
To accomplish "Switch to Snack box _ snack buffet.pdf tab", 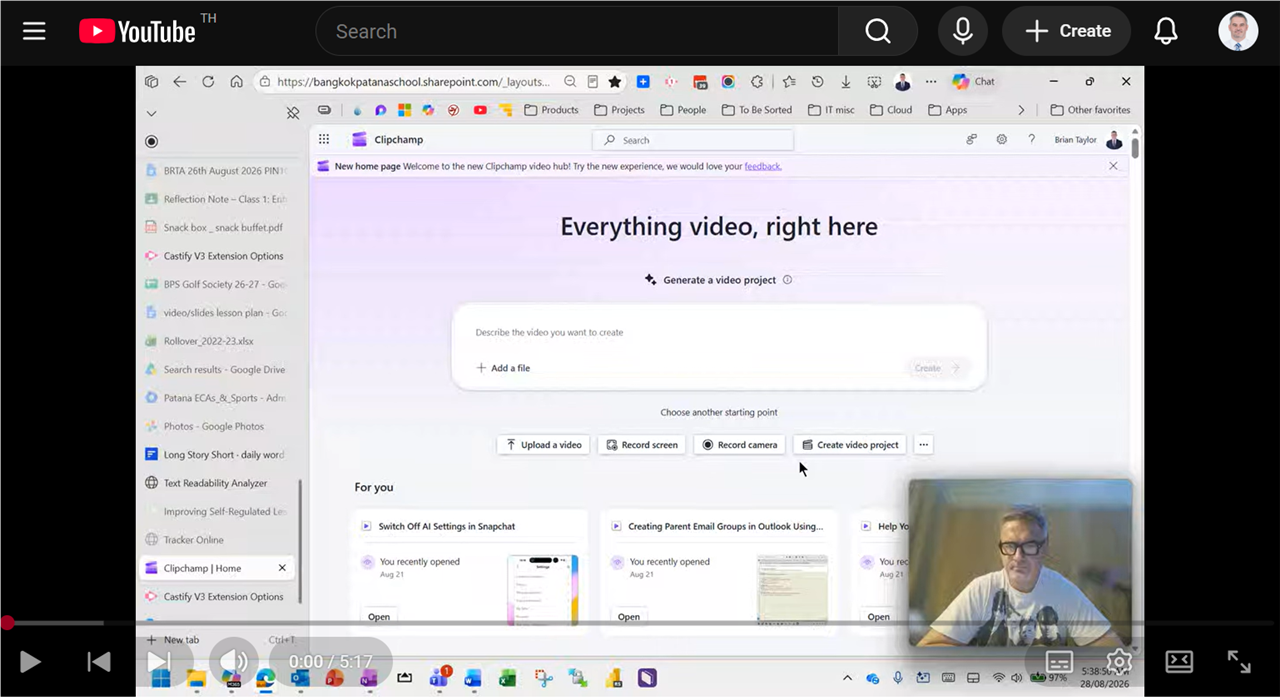I will [x=218, y=228].
